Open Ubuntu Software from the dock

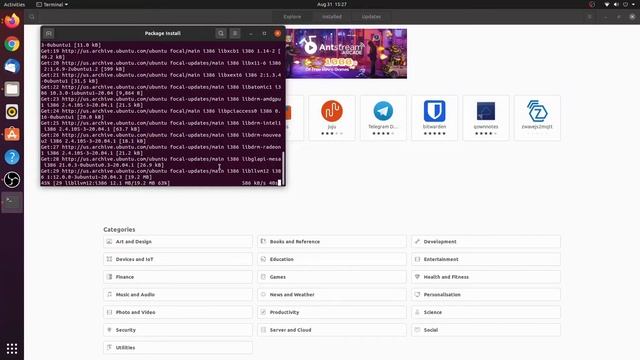pos(12,134)
